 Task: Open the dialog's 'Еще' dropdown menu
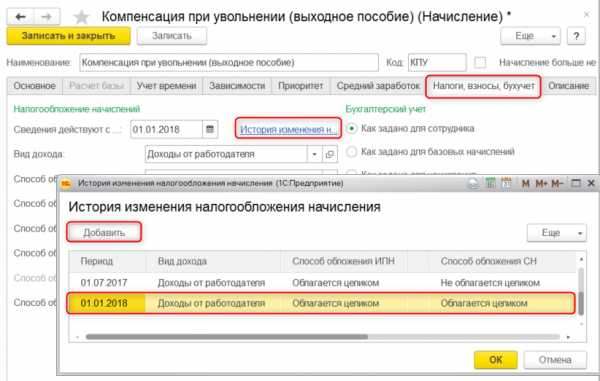point(556,233)
